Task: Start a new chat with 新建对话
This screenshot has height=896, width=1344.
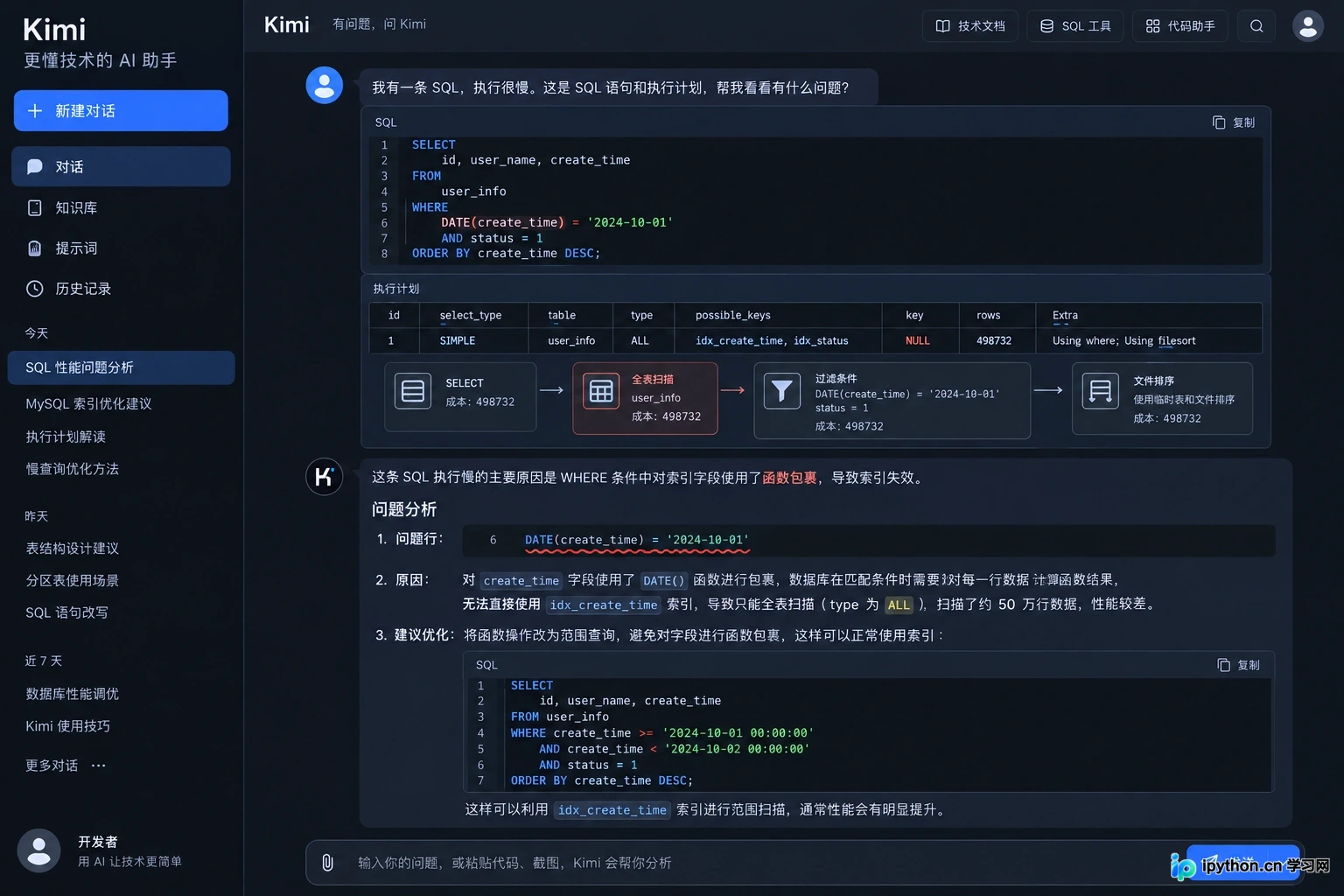Action: pyautogui.click(x=121, y=110)
